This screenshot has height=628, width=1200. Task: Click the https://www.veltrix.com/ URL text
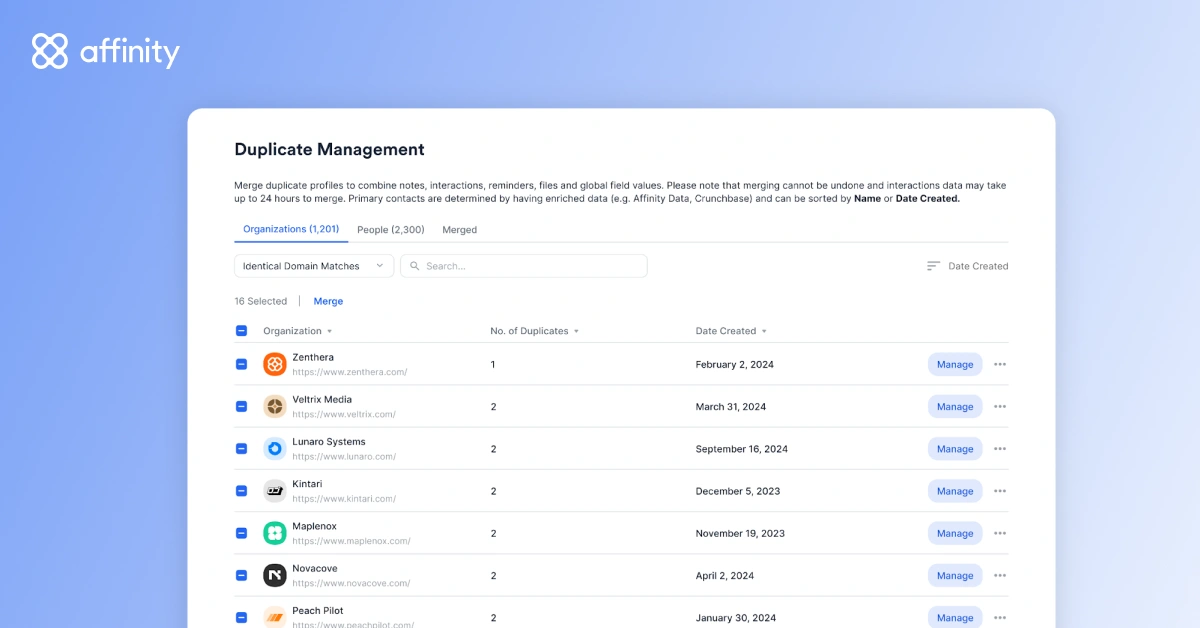tap(344, 414)
